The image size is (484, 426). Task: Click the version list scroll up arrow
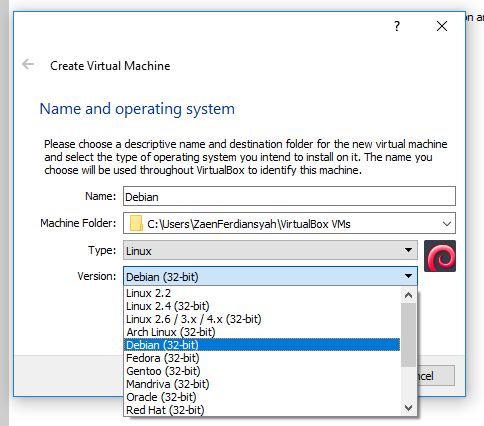pyautogui.click(x=408, y=295)
